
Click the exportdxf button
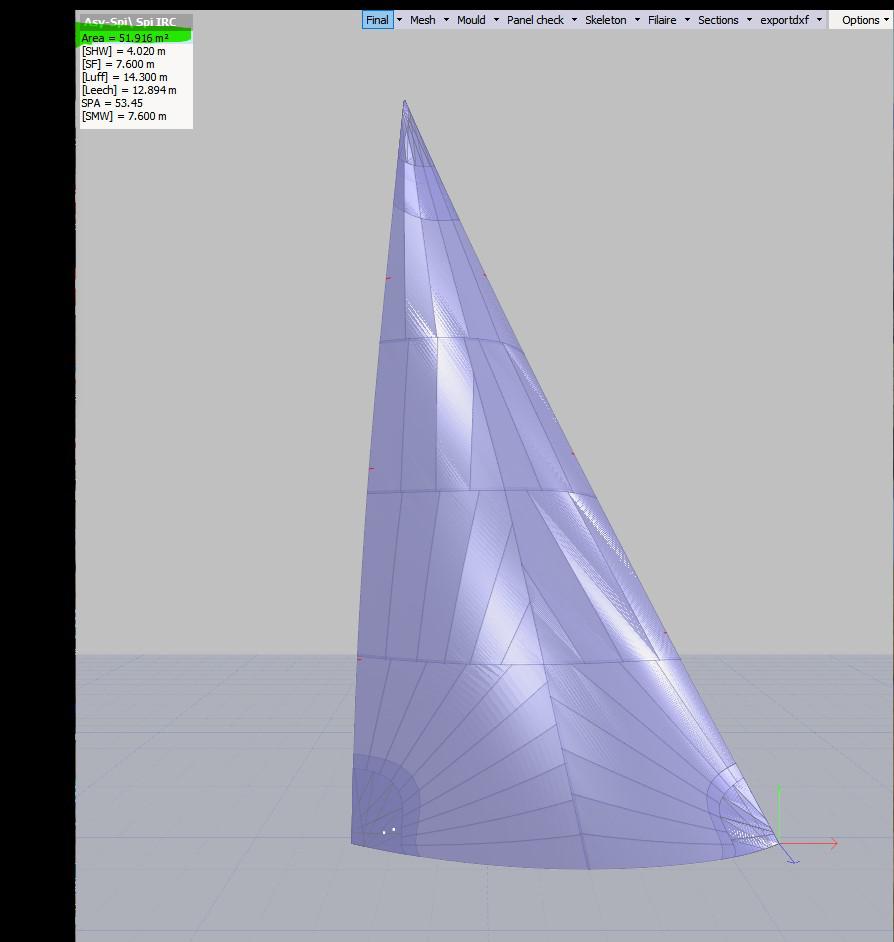(784, 20)
